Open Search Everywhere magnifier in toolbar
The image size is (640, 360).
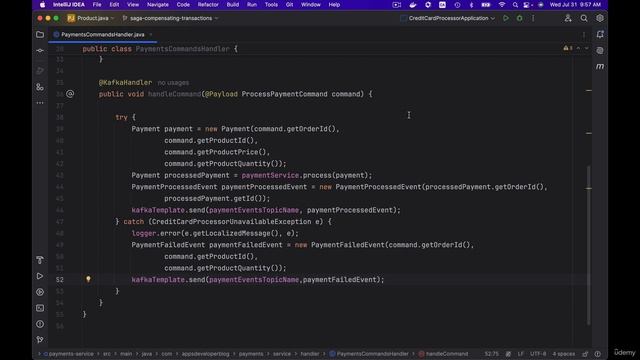point(584,18)
